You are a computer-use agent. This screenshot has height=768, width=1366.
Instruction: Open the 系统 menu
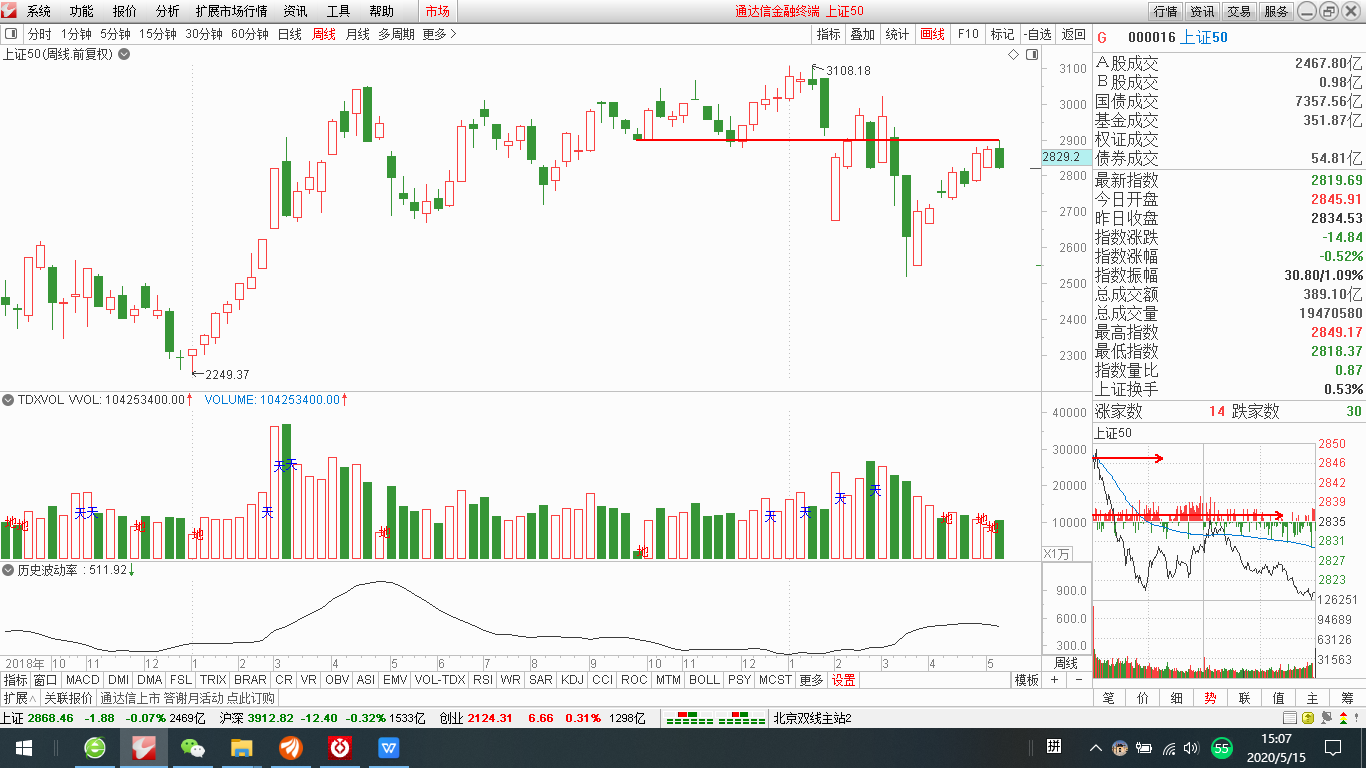click(x=39, y=11)
